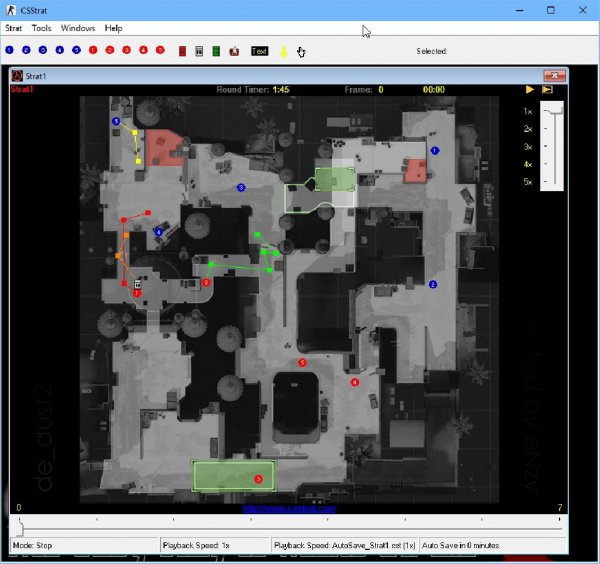Click red player 5 on the map
This screenshot has height=564, width=600.
point(302,362)
